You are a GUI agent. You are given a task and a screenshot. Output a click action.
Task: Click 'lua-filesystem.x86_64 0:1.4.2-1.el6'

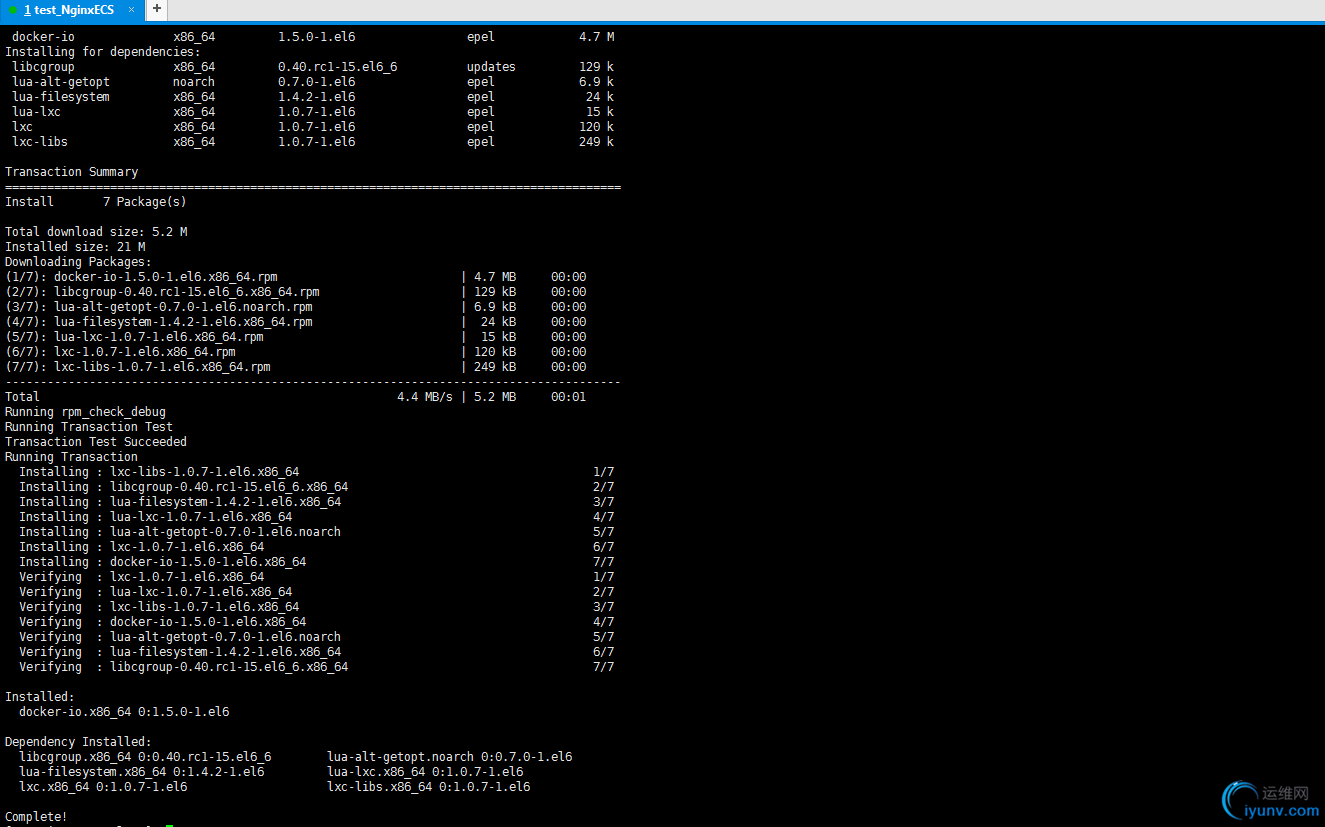pos(142,772)
